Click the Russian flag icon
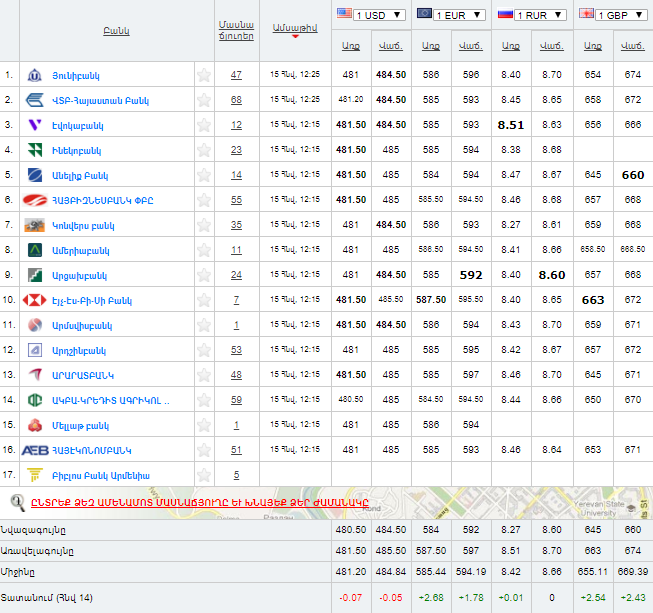This screenshot has width=653, height=613. [505, 14]
